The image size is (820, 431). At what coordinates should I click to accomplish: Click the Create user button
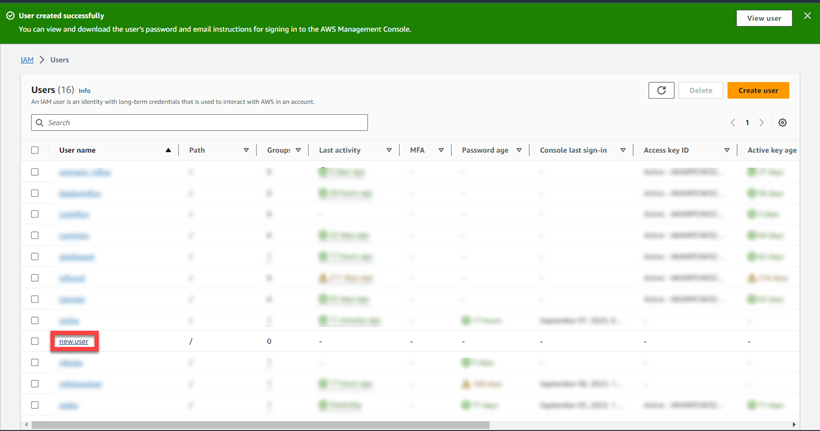[758, 90]
